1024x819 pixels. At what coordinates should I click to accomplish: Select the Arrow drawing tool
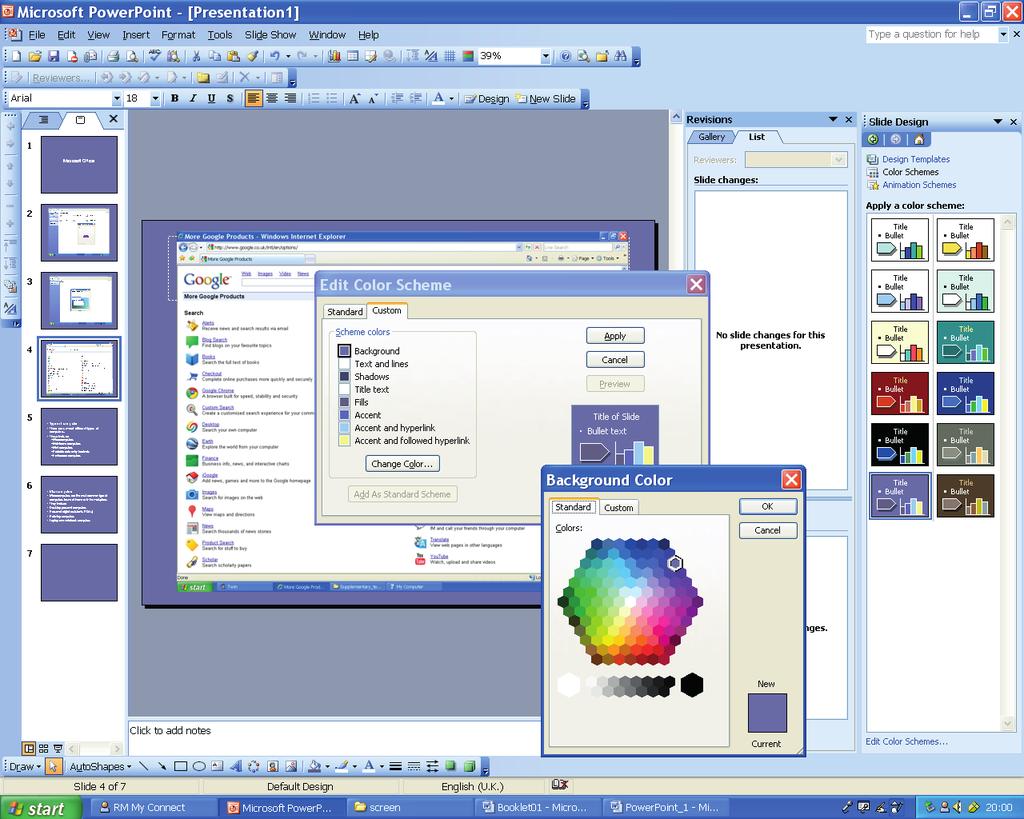click(162, 766)
